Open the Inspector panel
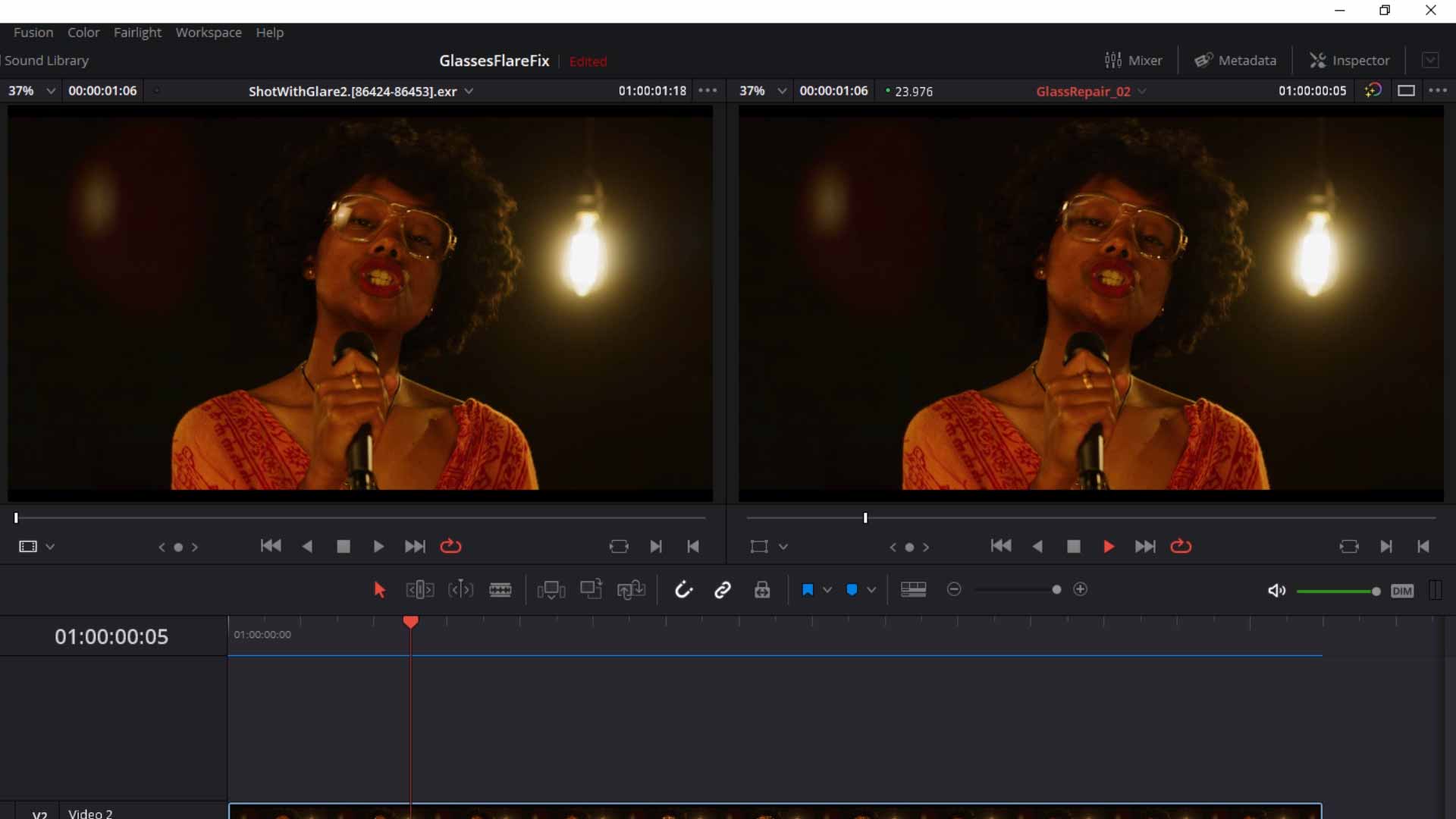This screenshot has width=1456, height=819. click(x=1350, y=61)
